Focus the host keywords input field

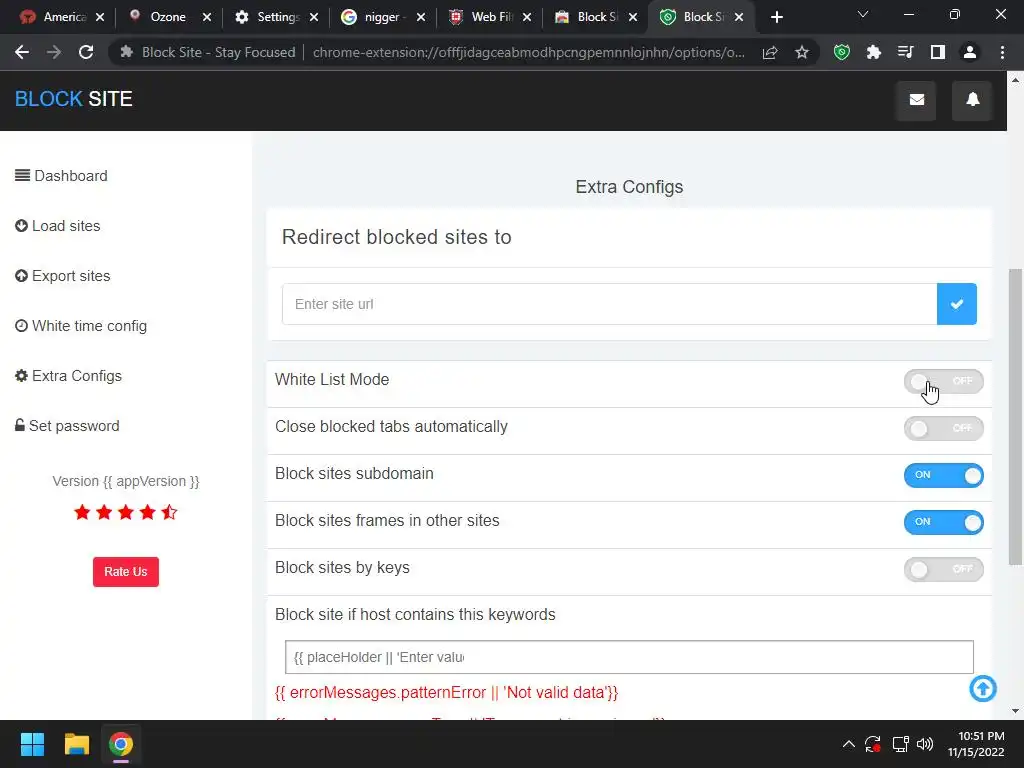click(629, 657)
